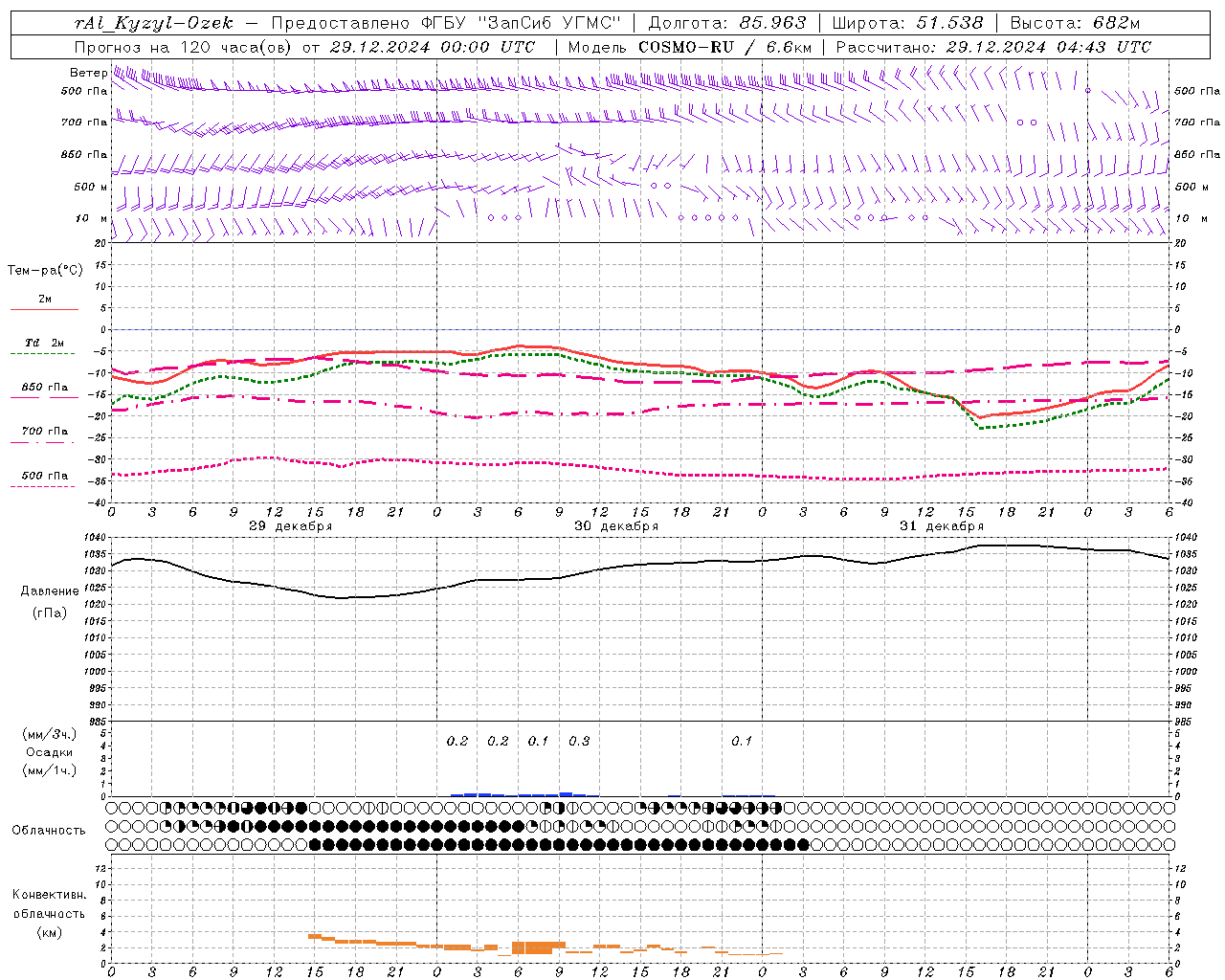This screenshot has width=1225, height=980.
Task: Click the 29 декабря date label
Action: click(290, 526)
